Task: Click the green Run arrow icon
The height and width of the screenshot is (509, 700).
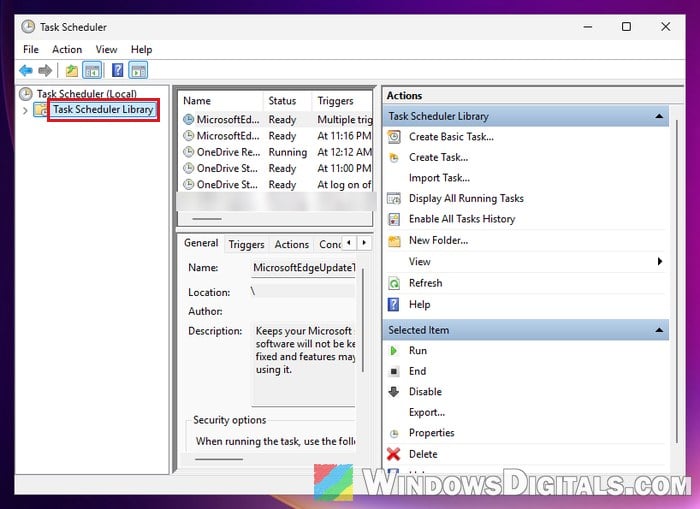Action: click(393, 351)
